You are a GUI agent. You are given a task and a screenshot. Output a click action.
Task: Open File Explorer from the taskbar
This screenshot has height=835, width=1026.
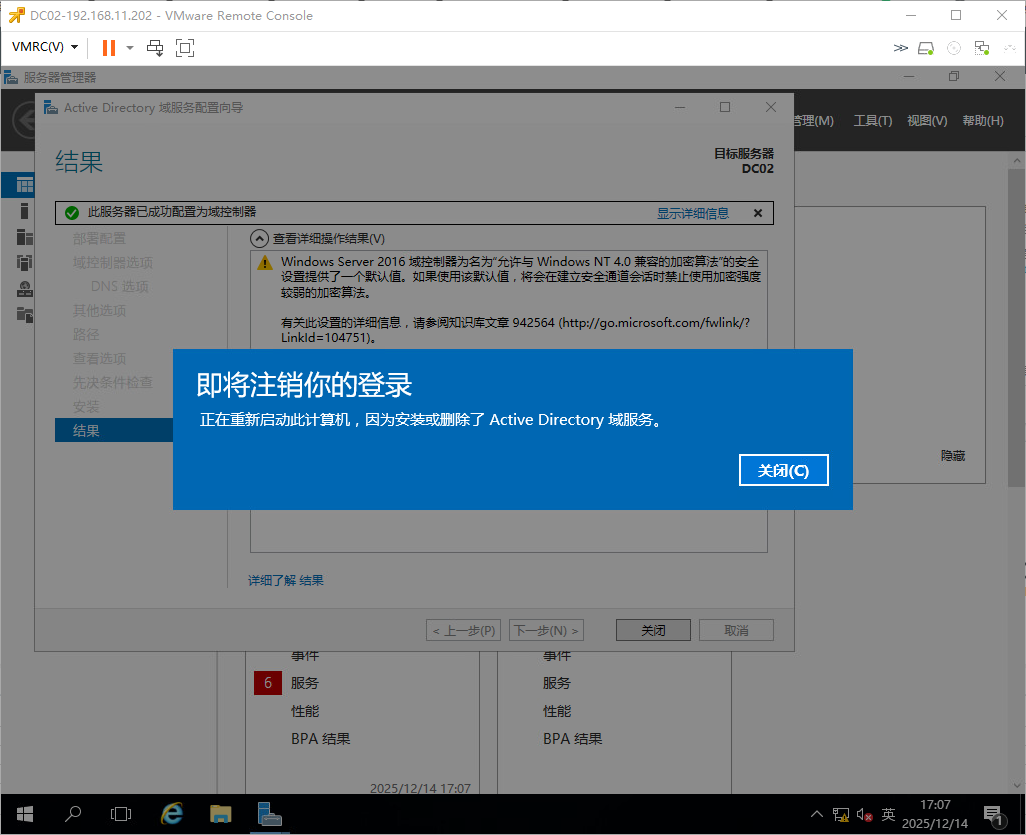click(221, 814)
